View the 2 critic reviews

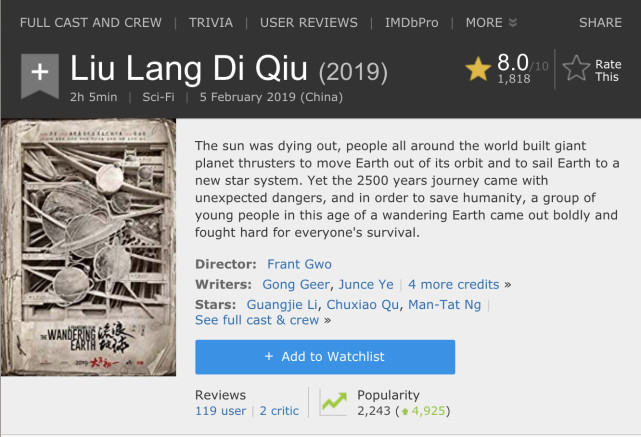(279, 411)
